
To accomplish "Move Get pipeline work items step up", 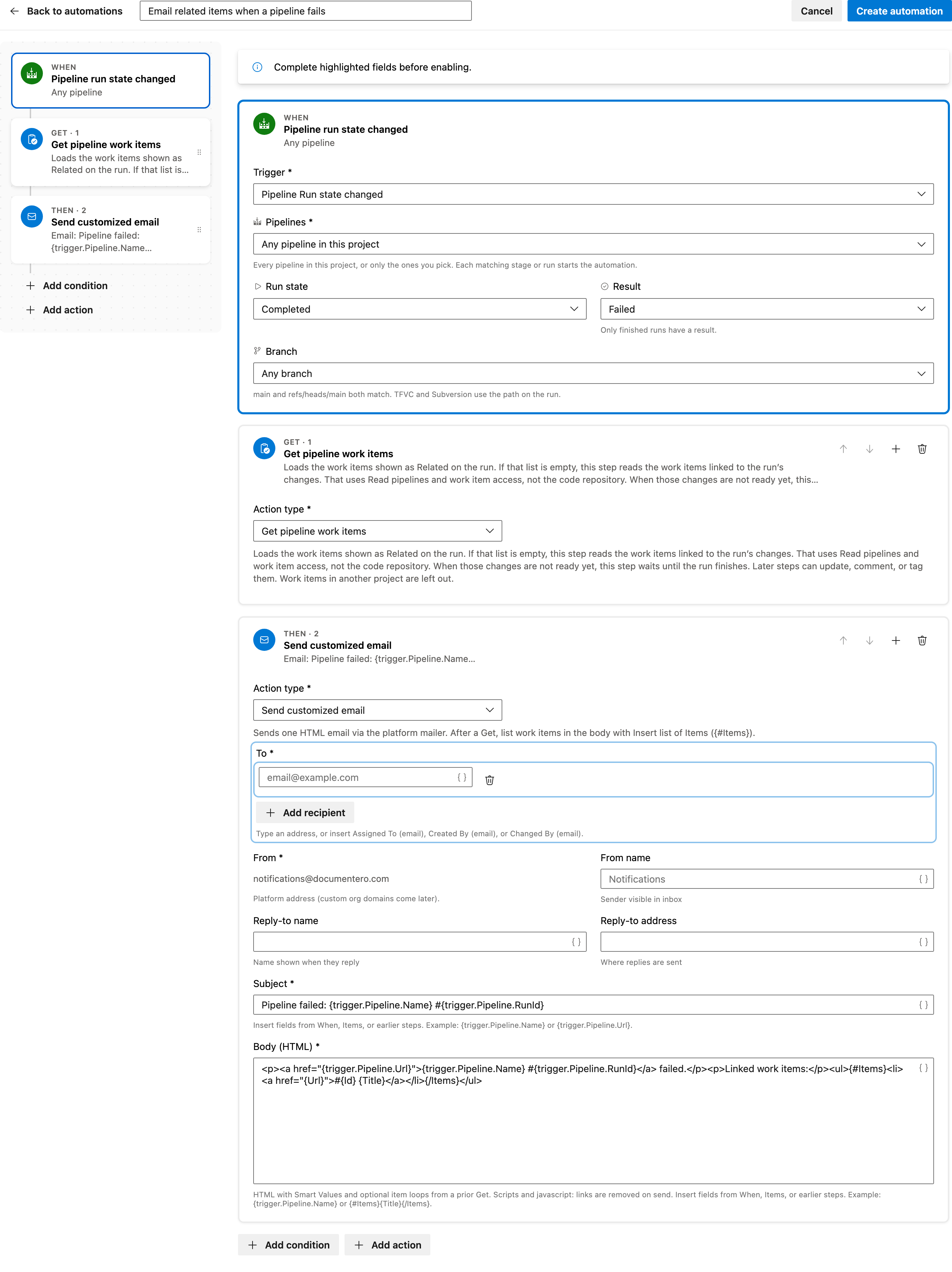I will (843, 449).
